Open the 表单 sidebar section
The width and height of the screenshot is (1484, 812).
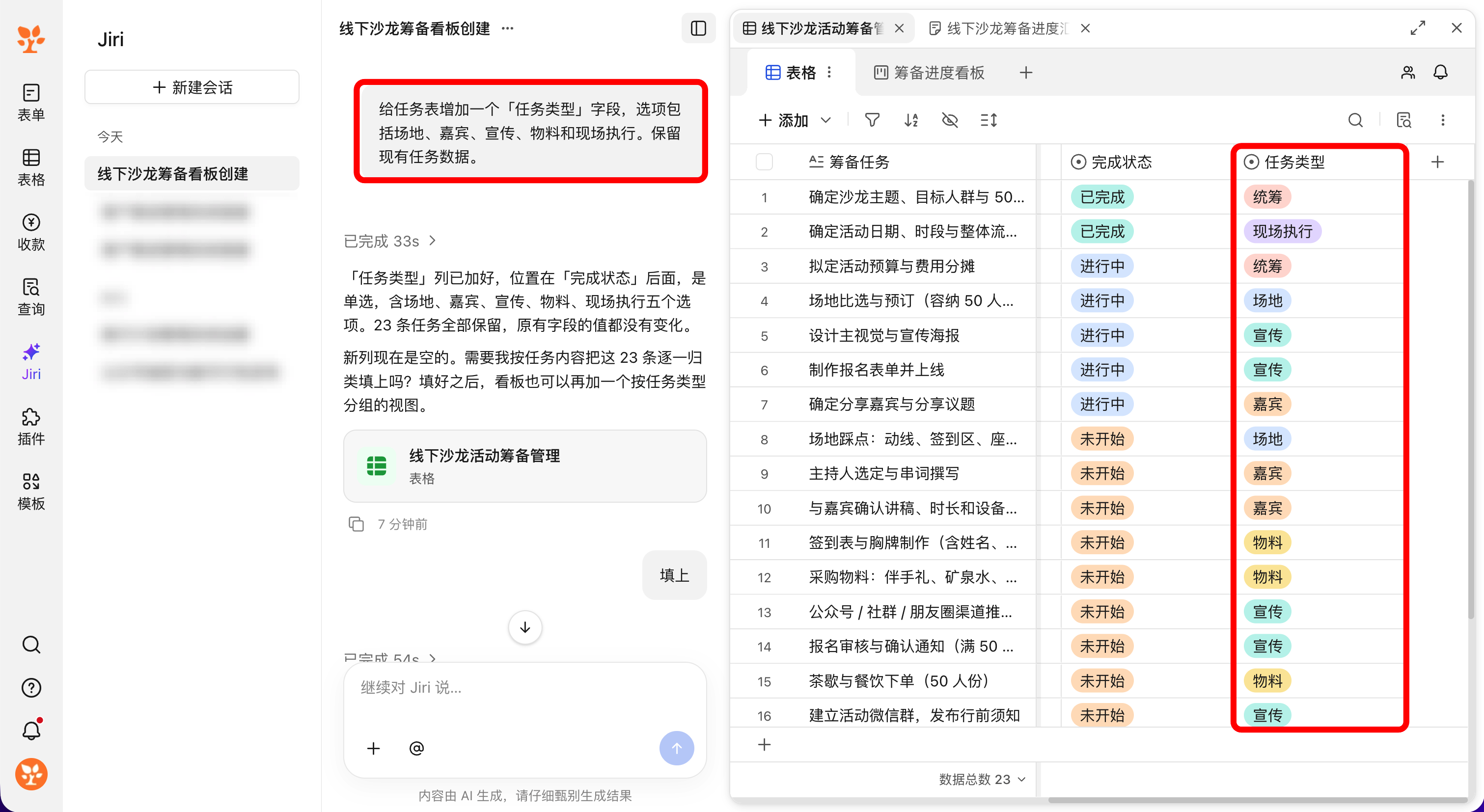click(31, 102)
